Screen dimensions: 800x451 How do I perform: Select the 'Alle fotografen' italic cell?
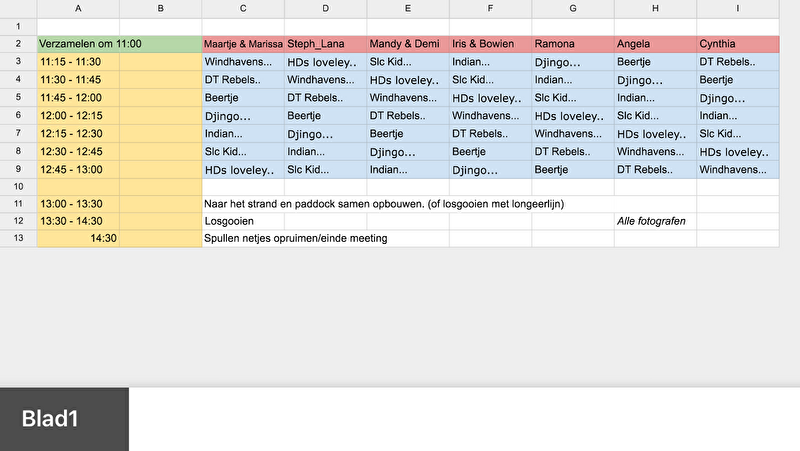pyautogui.click(x=655, y=221)
